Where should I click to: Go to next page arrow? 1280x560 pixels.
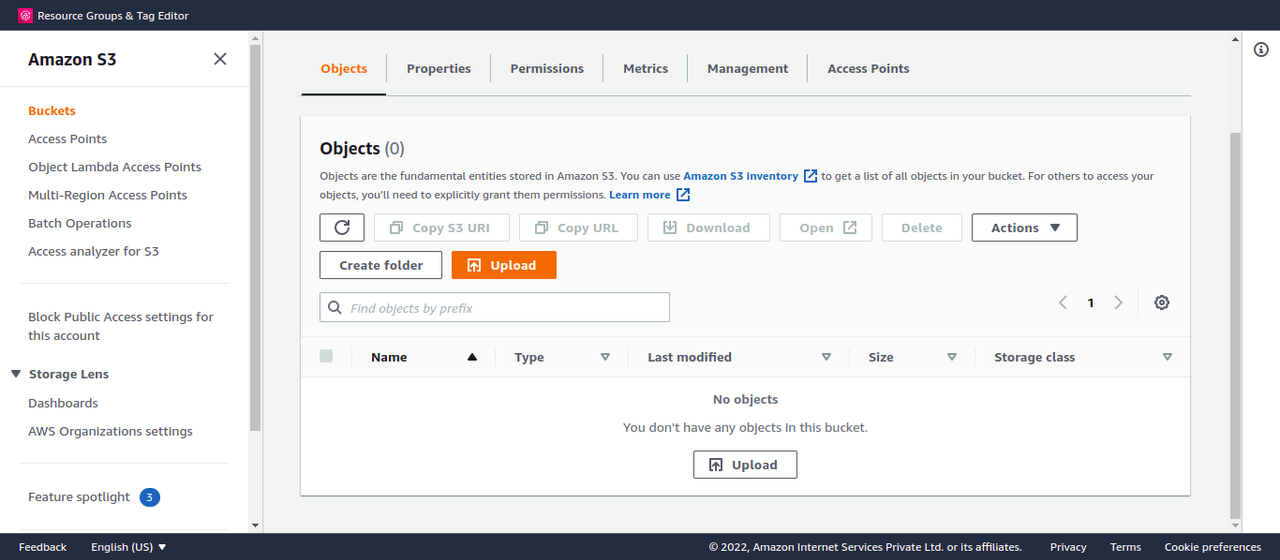click(x=1118, y=302)
